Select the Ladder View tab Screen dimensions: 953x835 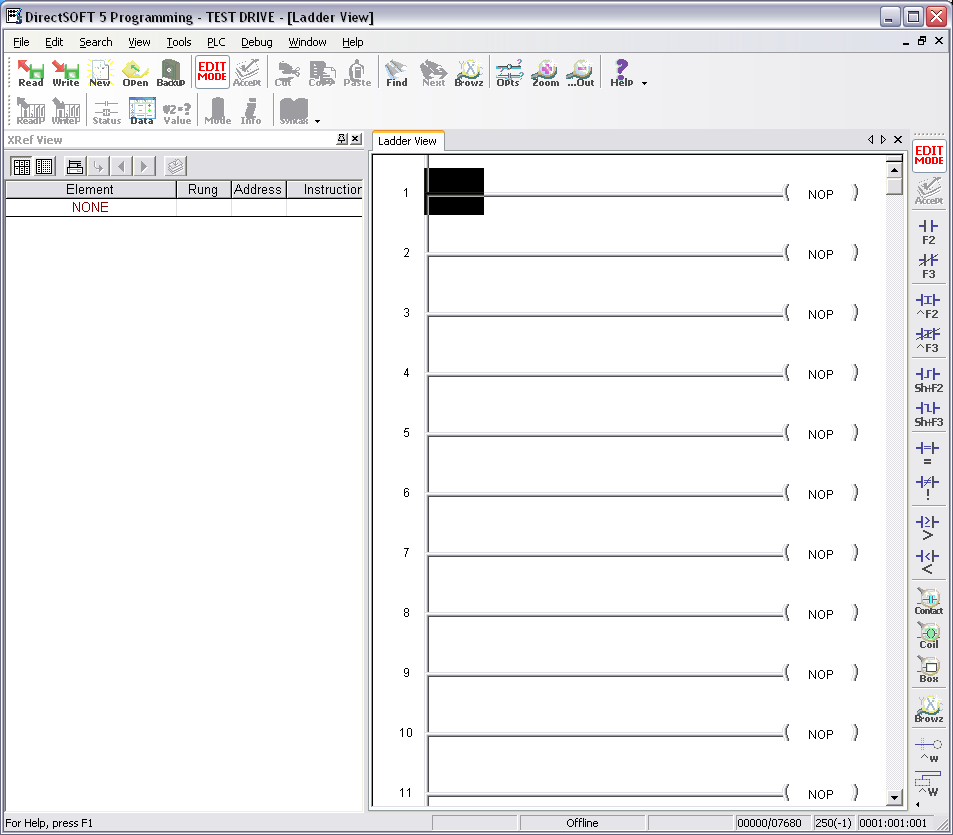[x=407, y=141]
